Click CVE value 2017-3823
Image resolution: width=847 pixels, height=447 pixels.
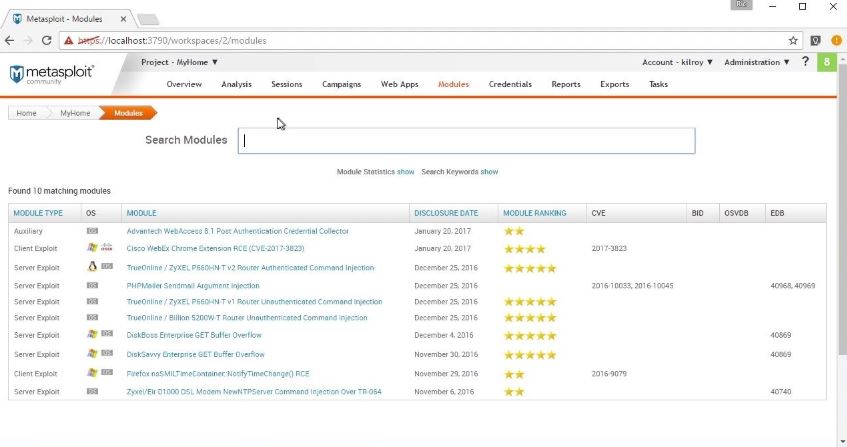pyautogui.click(x=609, y=249)
